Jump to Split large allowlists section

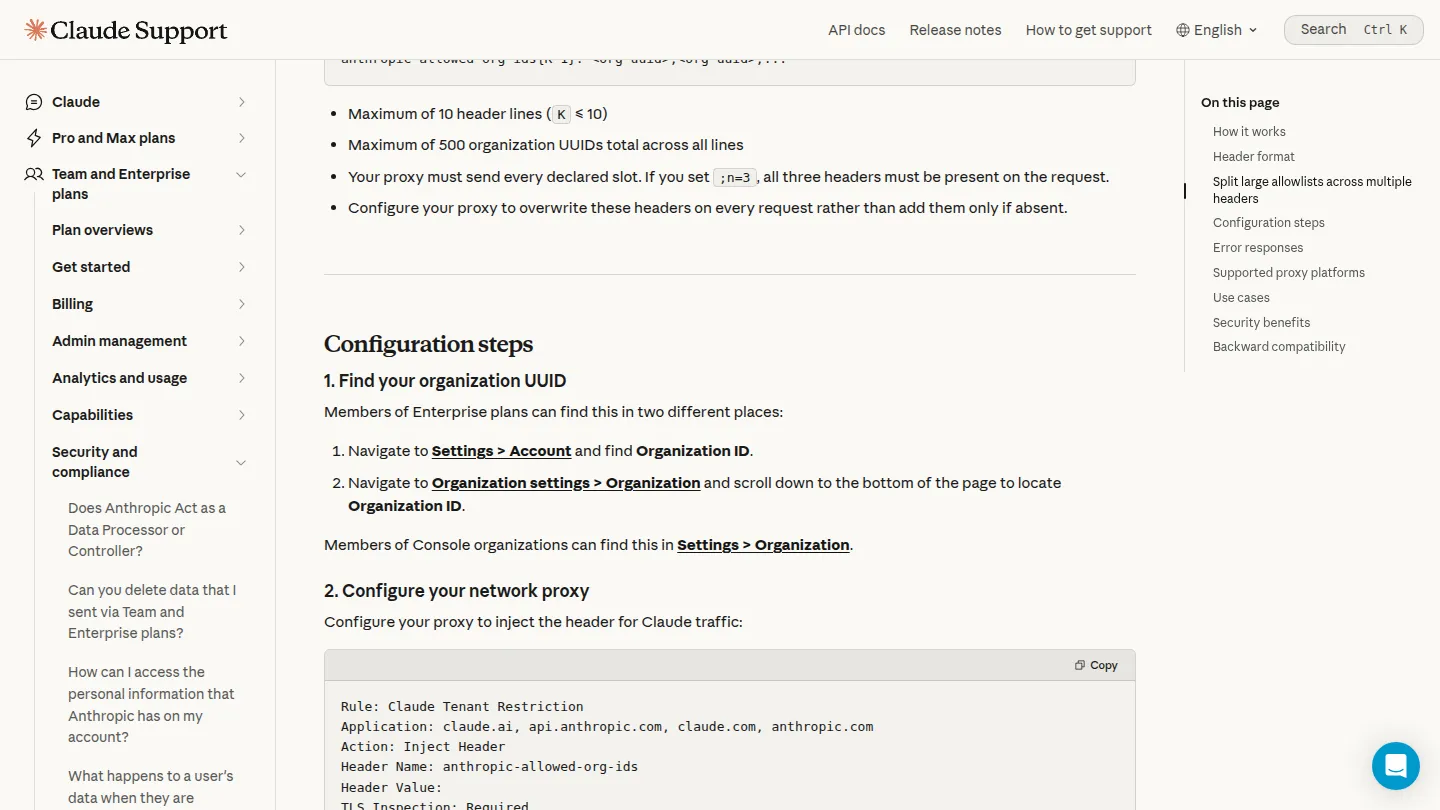(x=1312, y=190)
